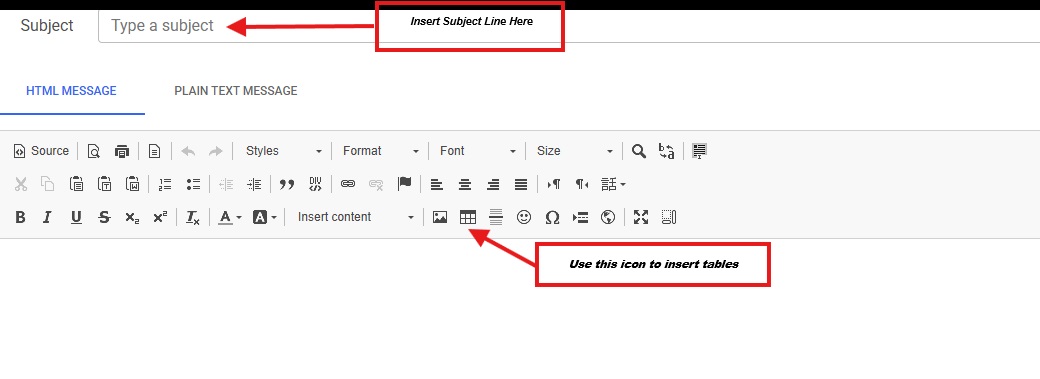Open the Styles dropdown
The image size is (1040, 379).
[283, 151]
